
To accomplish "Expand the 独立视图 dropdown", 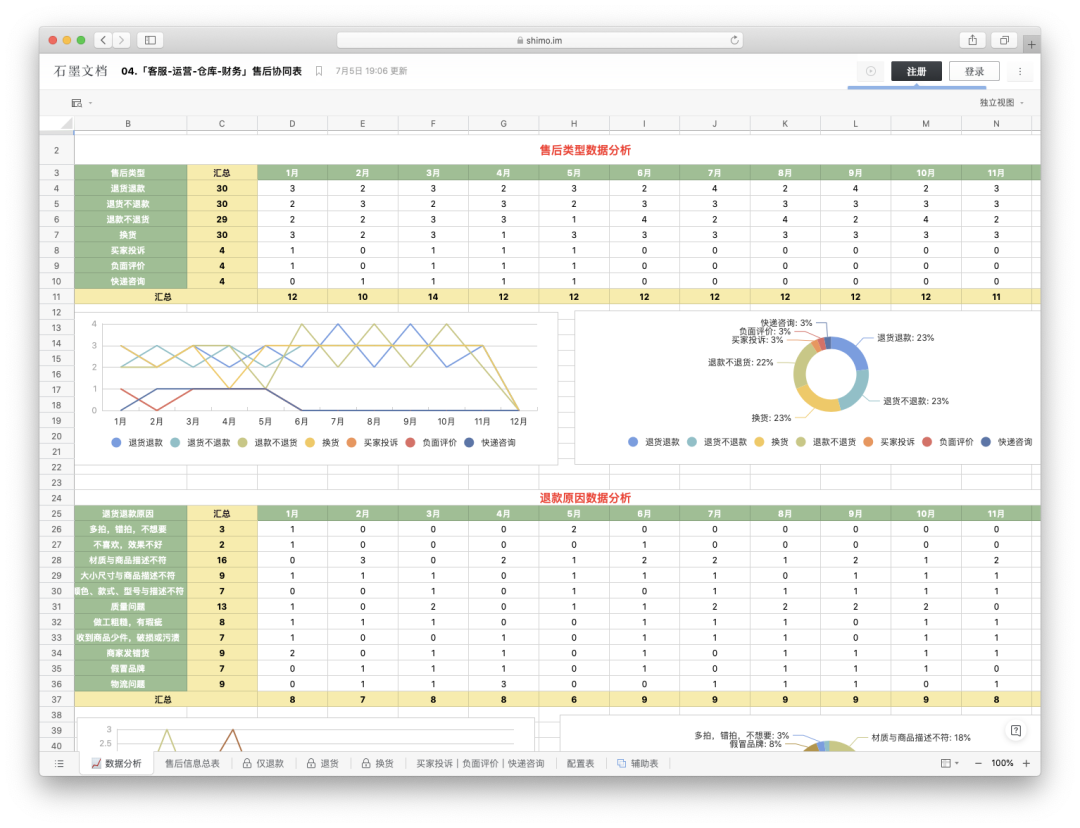I will [1001, 103].
